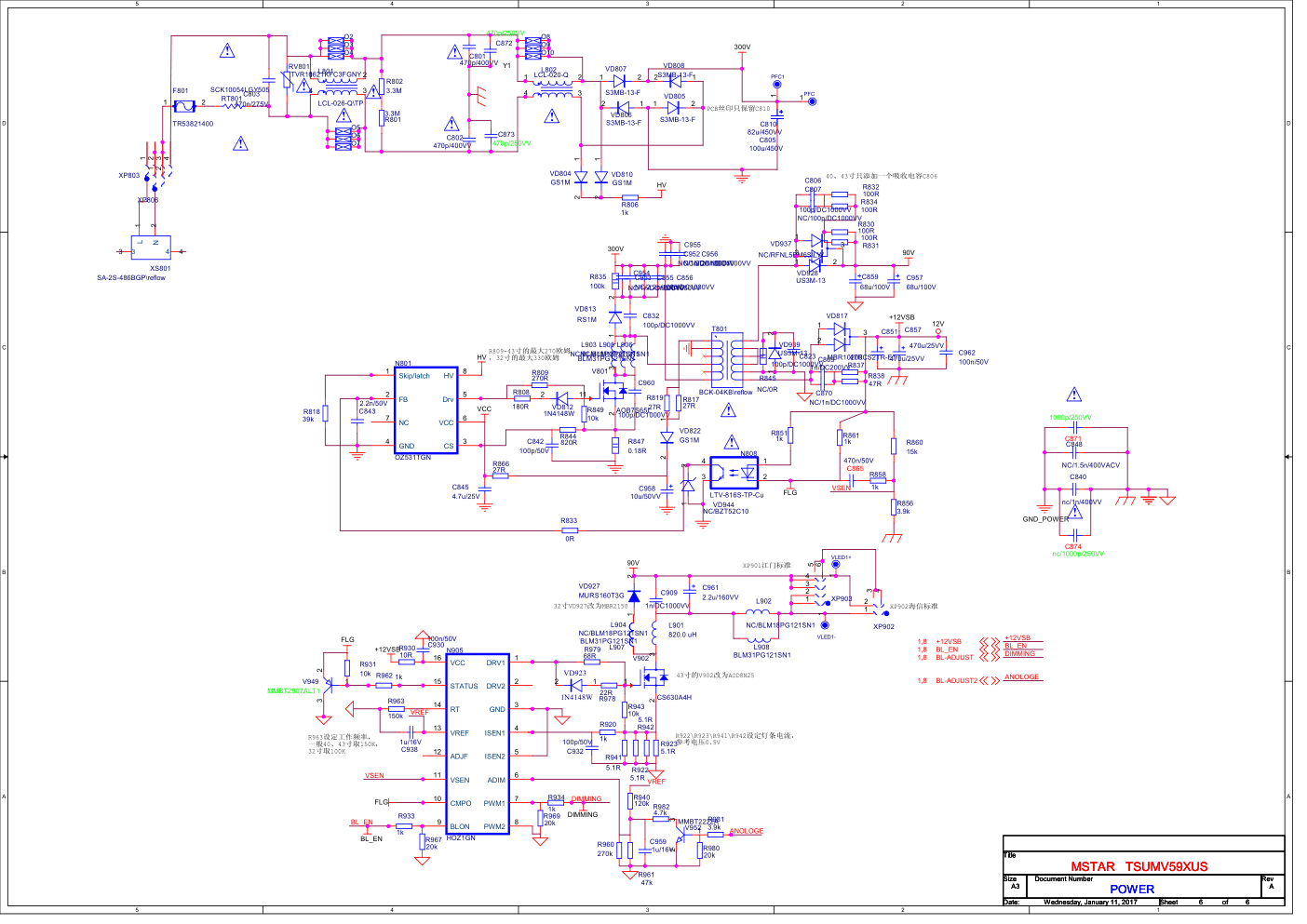1307x924 pixels.
Task: Select the "VD804" diode designator
Action: click(x=560, y=174)
